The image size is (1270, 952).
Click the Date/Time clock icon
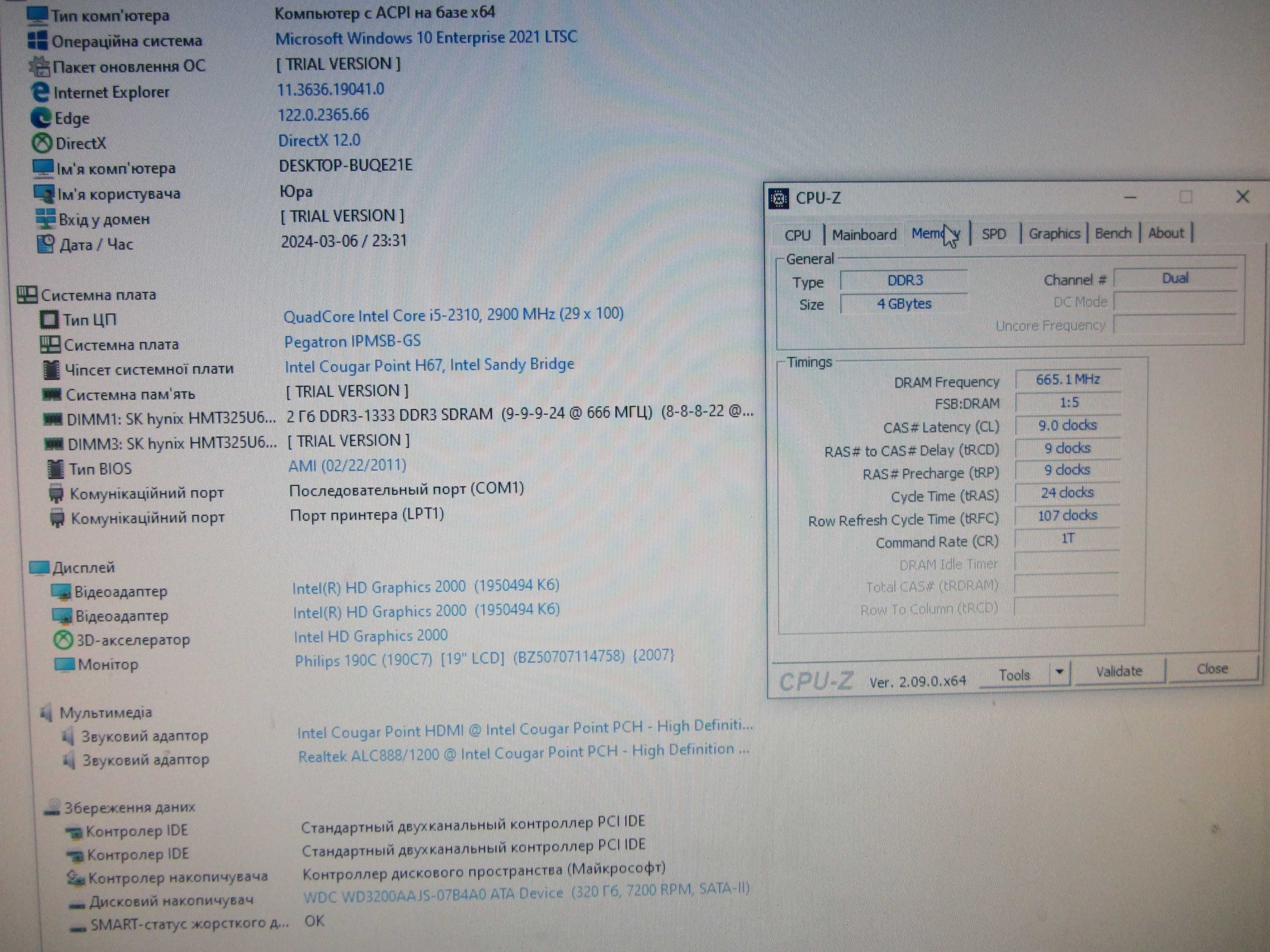coord(46,244)
